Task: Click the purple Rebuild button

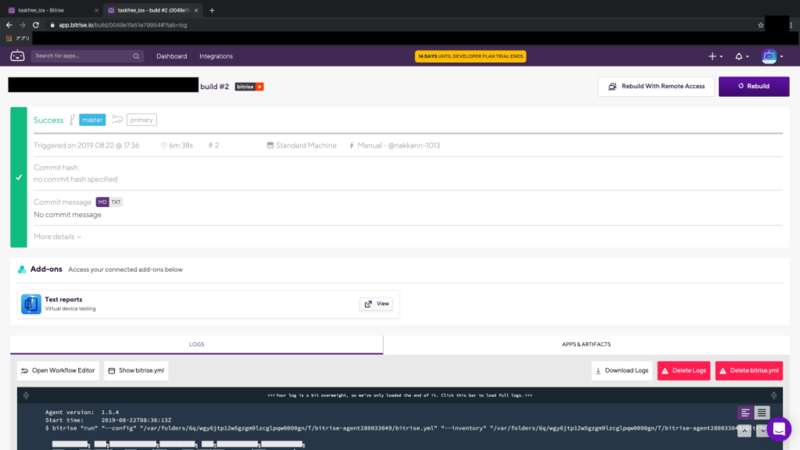Action: coord(754,86)
